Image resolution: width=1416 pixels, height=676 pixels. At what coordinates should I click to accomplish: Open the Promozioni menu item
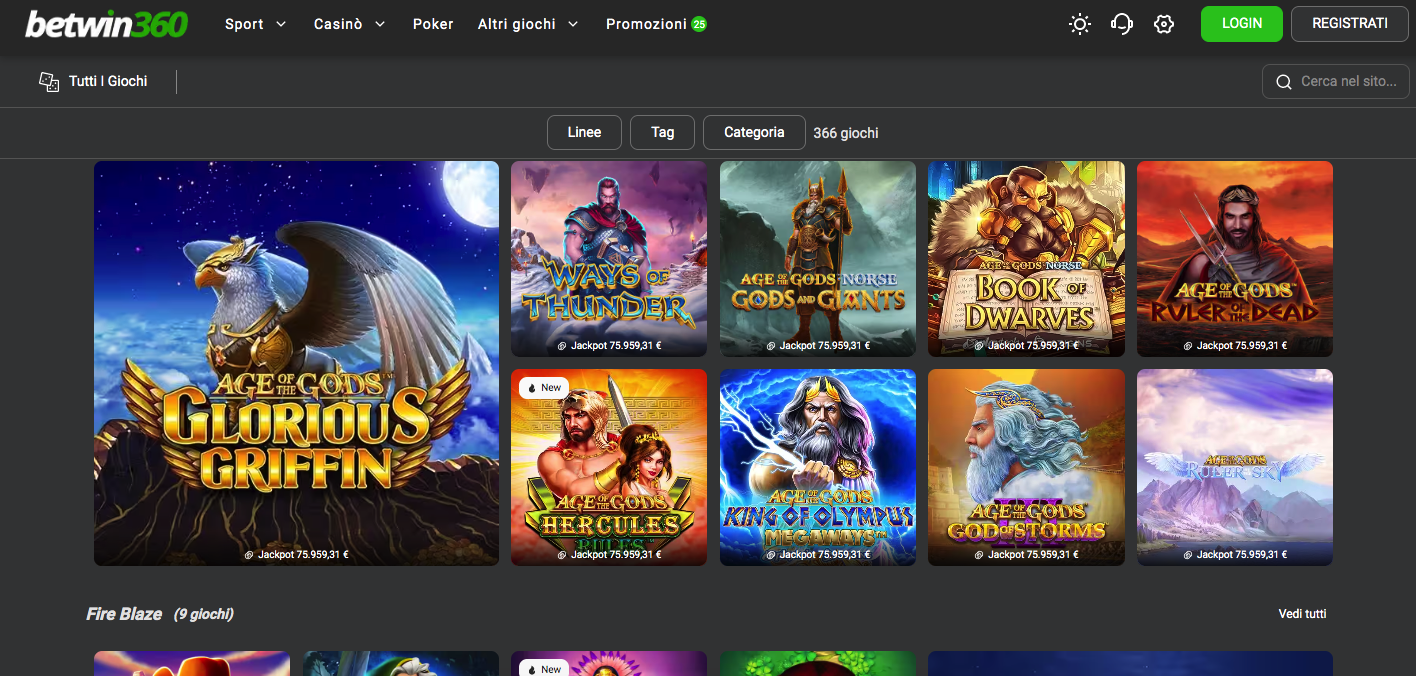click(646, 24)
